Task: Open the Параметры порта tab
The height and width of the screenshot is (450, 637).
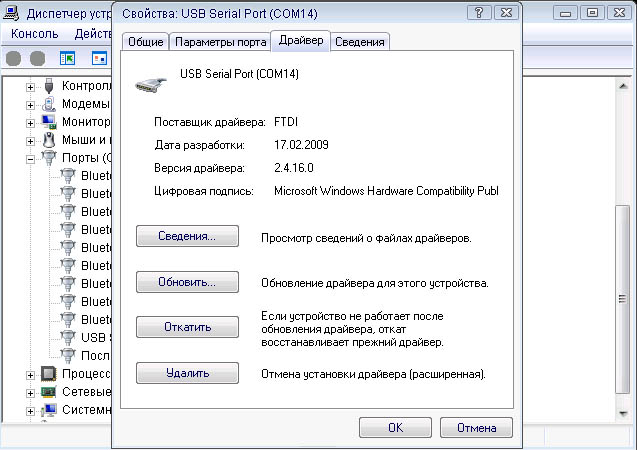Action: [x=220, y=42]
